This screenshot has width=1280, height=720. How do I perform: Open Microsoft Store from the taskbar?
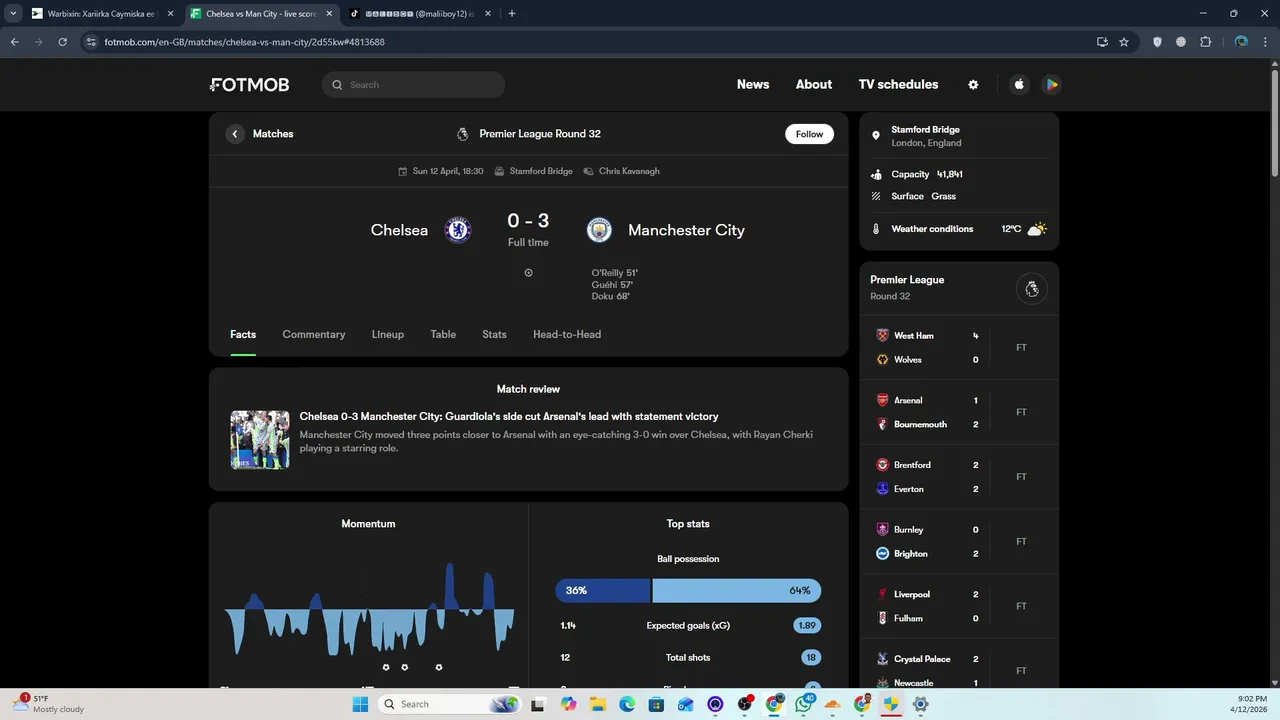(656, 704)
